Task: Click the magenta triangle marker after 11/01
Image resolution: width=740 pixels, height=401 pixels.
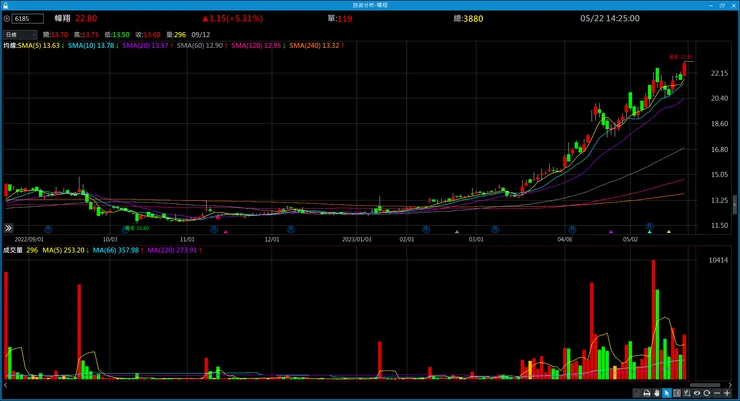Action: pyautogui.click(x=226, y=232)
